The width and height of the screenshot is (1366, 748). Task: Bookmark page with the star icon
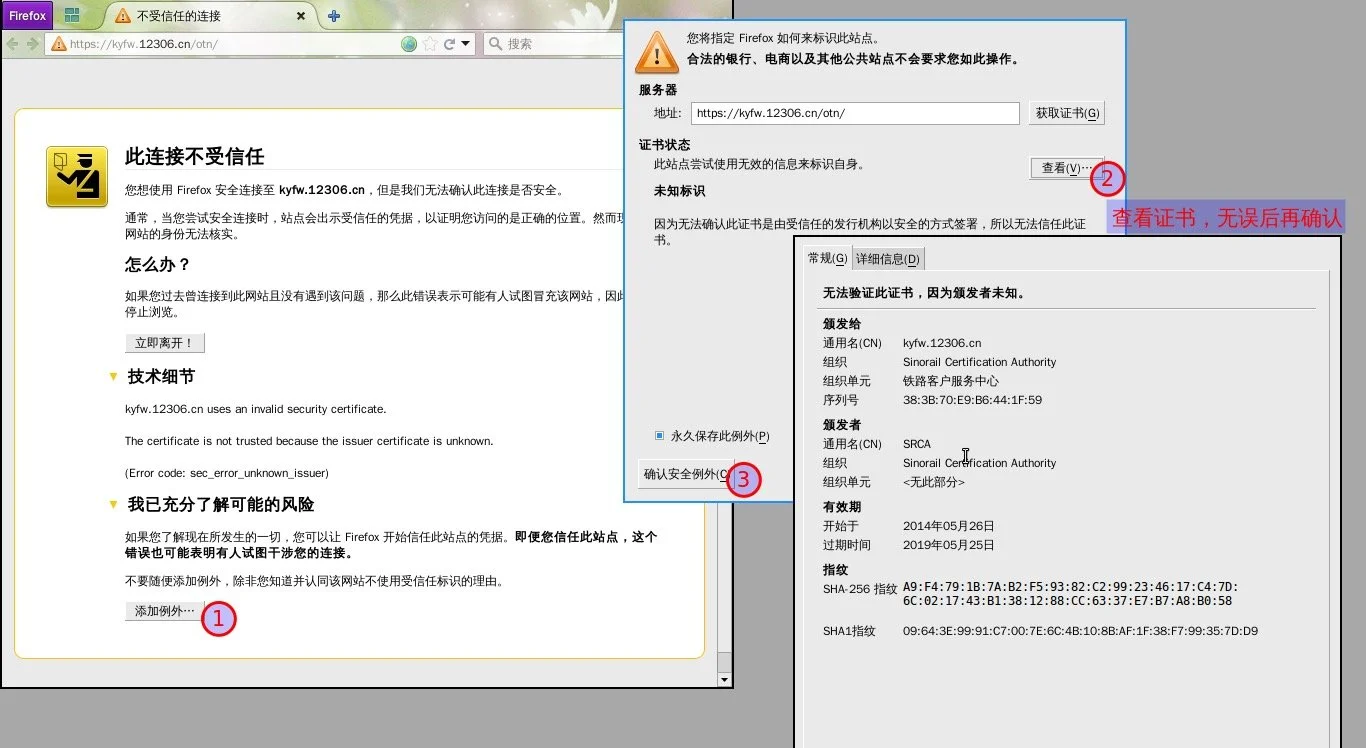coord(430,44)
